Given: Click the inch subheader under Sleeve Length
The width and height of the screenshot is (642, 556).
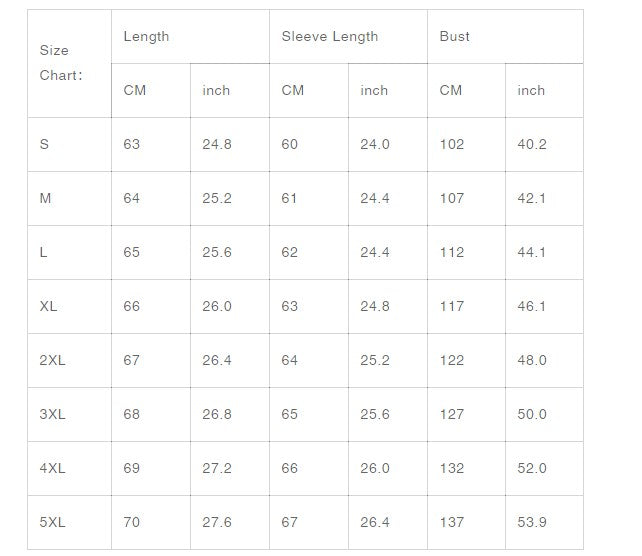Looking at the screenshot, I should coord(374,91).
